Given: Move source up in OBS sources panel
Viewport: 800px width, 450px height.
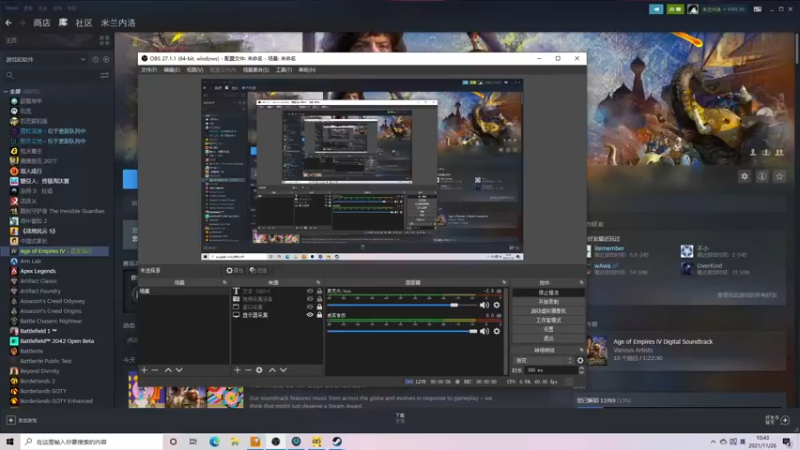Looking at the screenshot, I should pyautogui.click(x=272, y=370).
